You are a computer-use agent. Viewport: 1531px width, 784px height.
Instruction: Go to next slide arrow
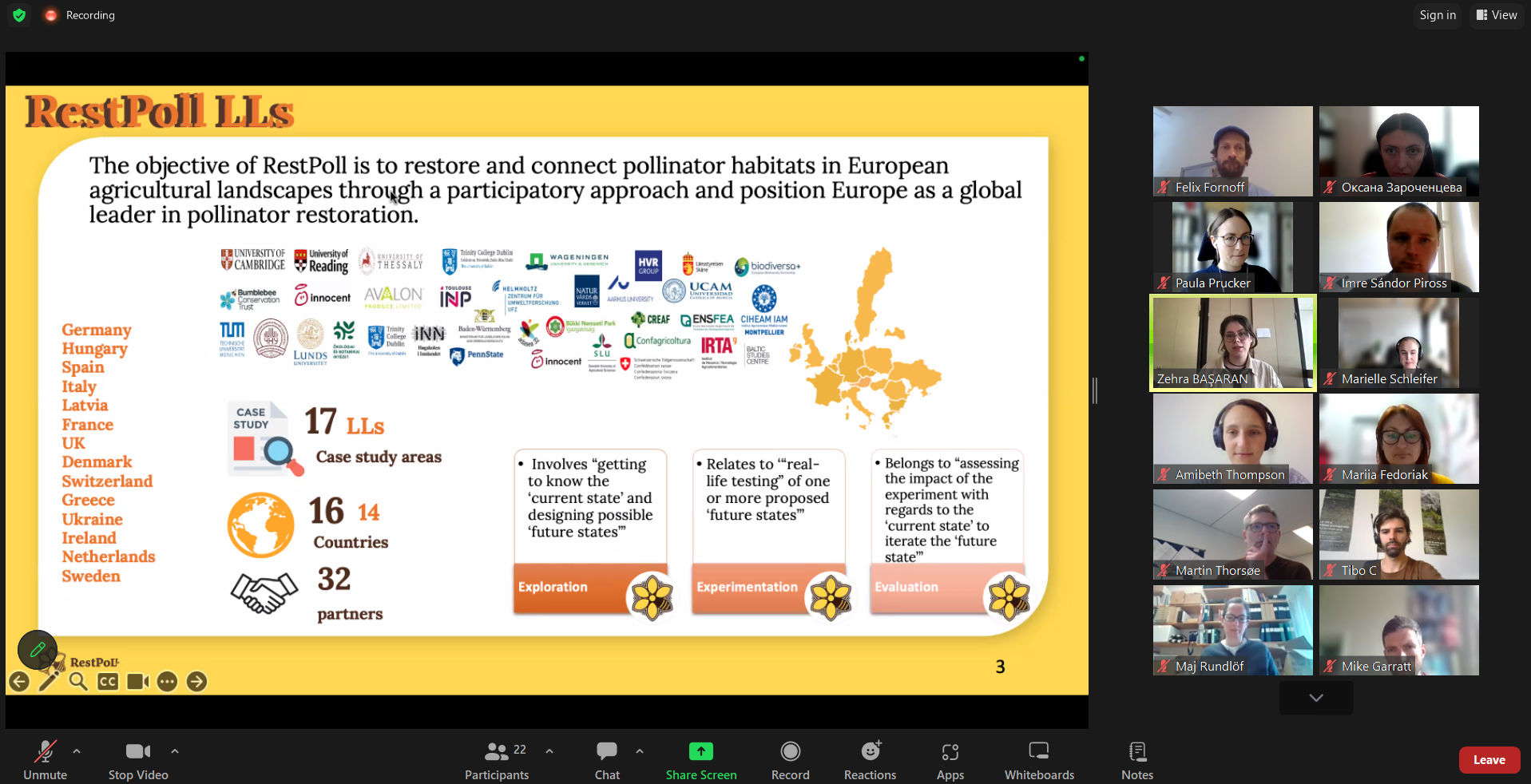click(x=196, y=681)
